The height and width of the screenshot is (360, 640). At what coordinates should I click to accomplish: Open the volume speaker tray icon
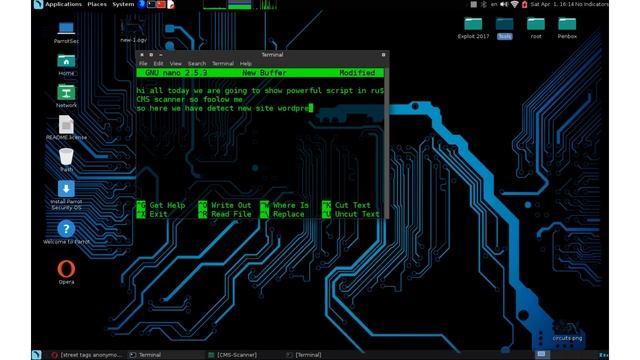click(504, 4)
